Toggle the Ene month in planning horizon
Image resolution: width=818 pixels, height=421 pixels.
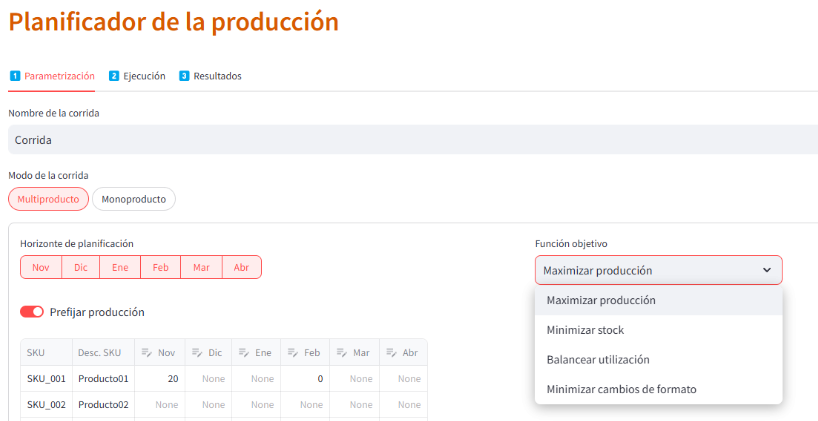(120, 267)
